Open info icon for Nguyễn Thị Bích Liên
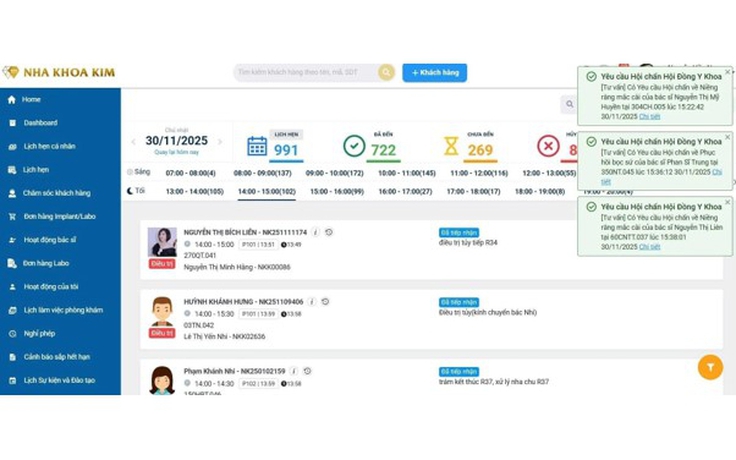Viewport: 736px width, 460px height. click(316, 232)
